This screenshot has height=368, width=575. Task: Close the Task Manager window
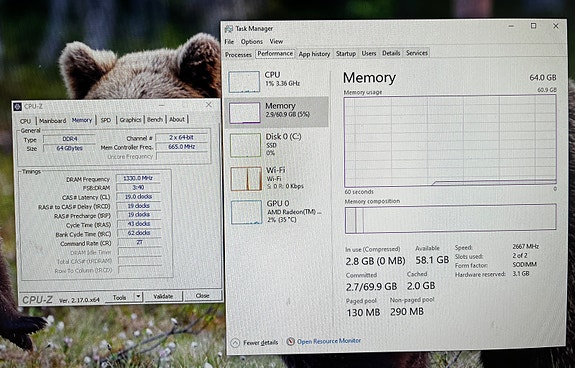pos(556,26)
